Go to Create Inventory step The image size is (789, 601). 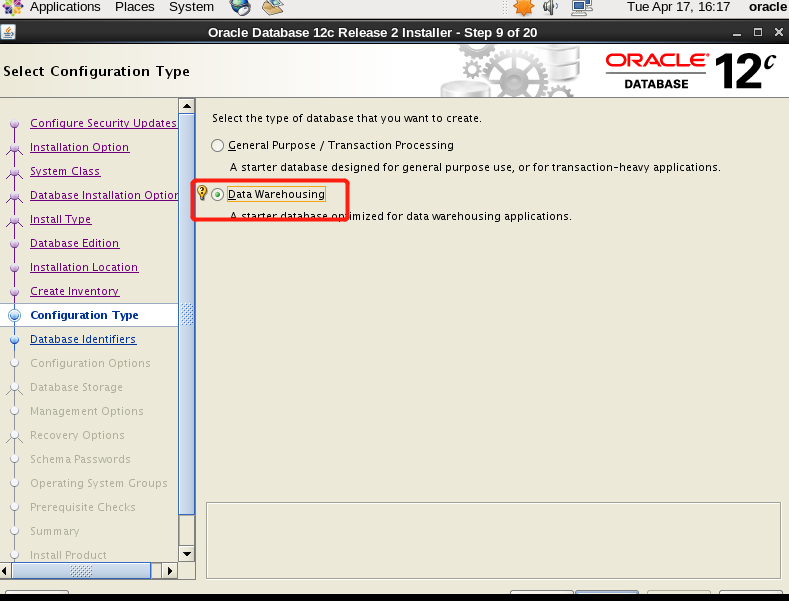(x=74, y=291)
